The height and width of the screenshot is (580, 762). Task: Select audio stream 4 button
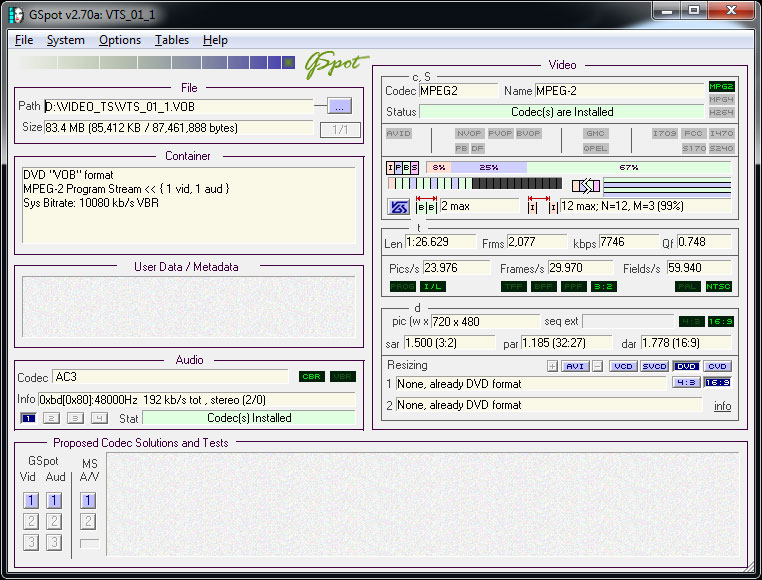99,418
